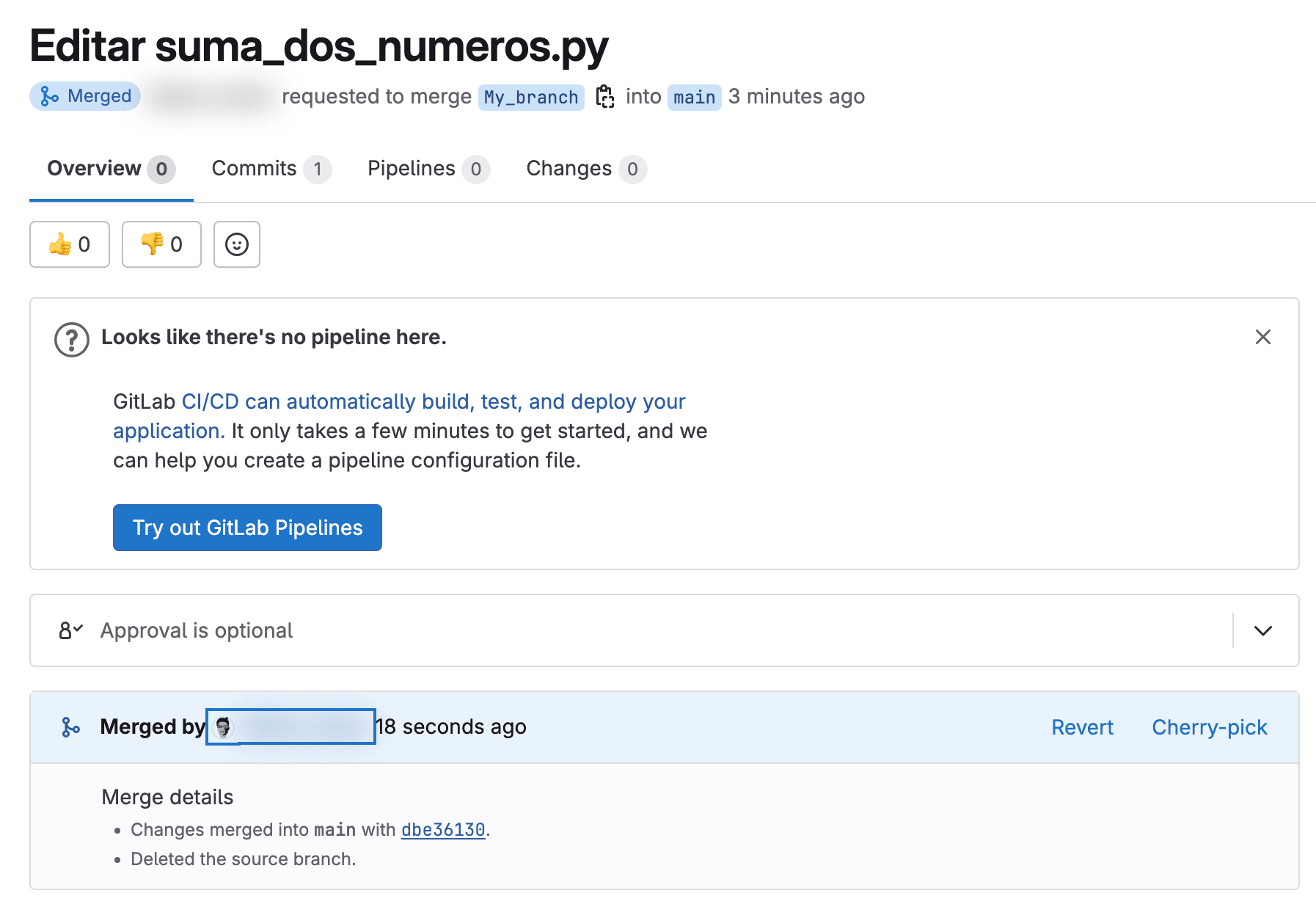The width and height of the screenshot is (1316, 907).
Task: Open the CI/CD documentation link
Action: pyautogui.click(x=433, y=401)
